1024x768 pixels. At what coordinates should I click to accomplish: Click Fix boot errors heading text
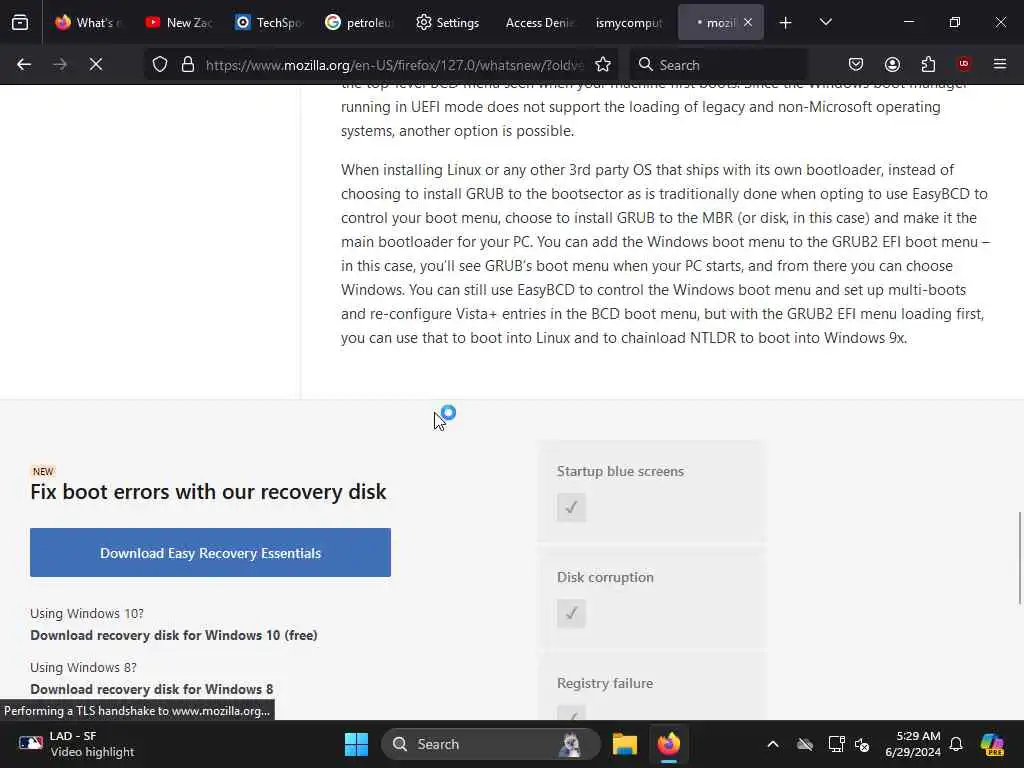point(208,491)
